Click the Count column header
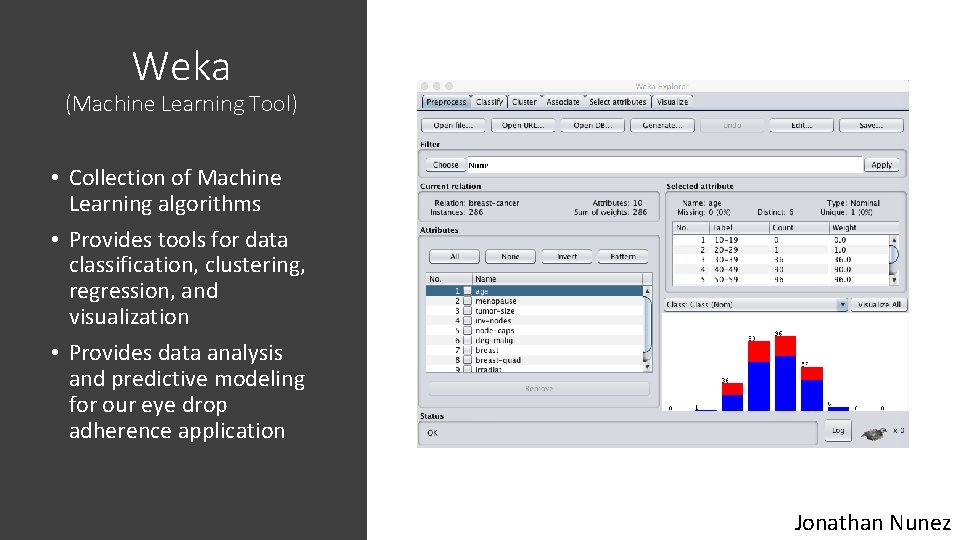This screenshot has height=540, width=960. pyautogui.click(x=799, y=228)
